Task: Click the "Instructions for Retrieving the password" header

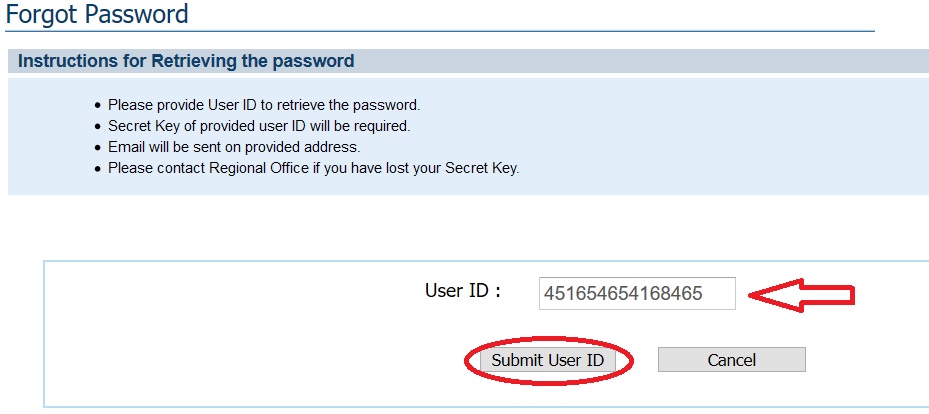Action: click(x=186, y=61)
